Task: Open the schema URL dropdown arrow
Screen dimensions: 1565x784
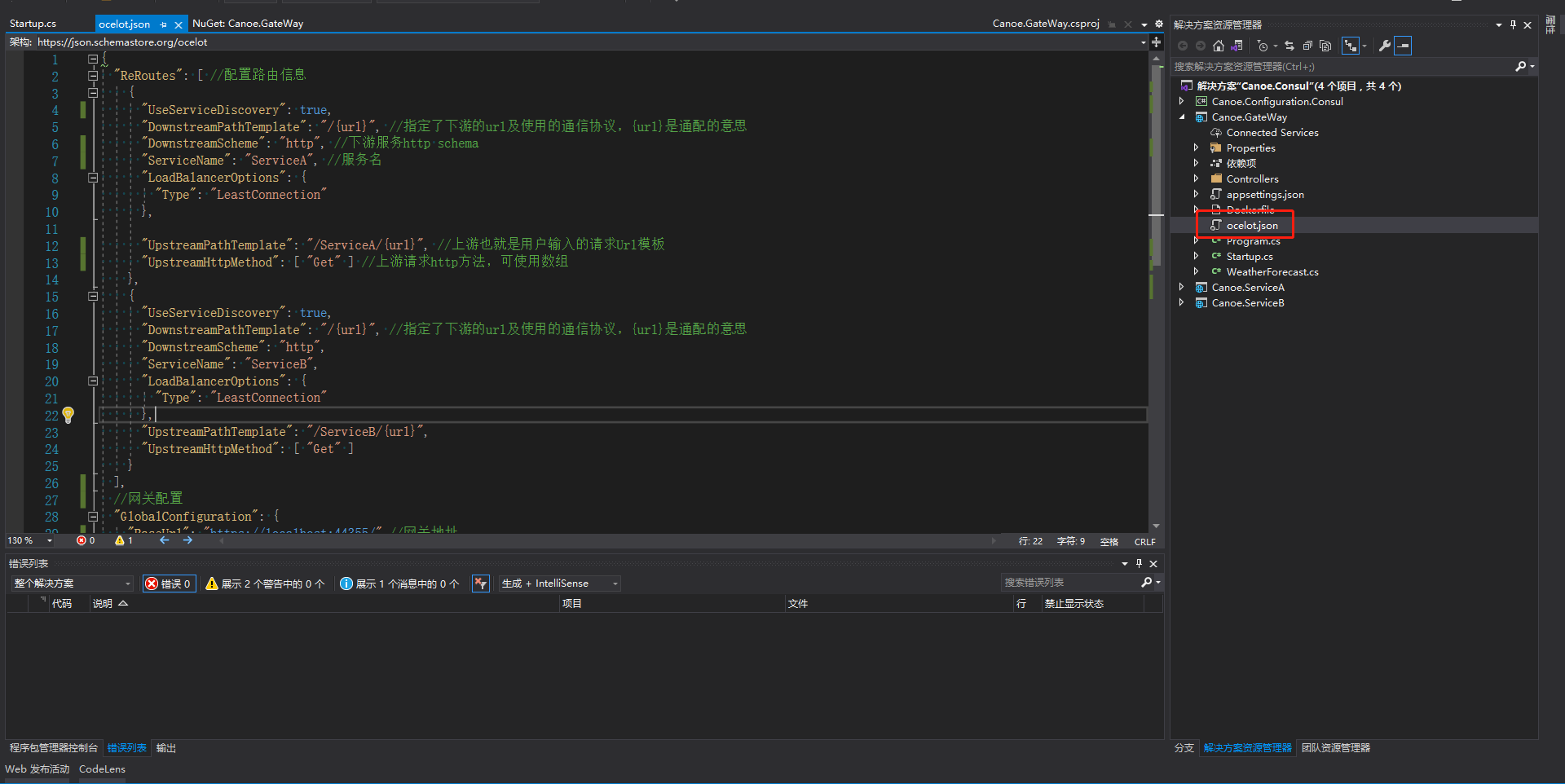Action: [1144, 42]
